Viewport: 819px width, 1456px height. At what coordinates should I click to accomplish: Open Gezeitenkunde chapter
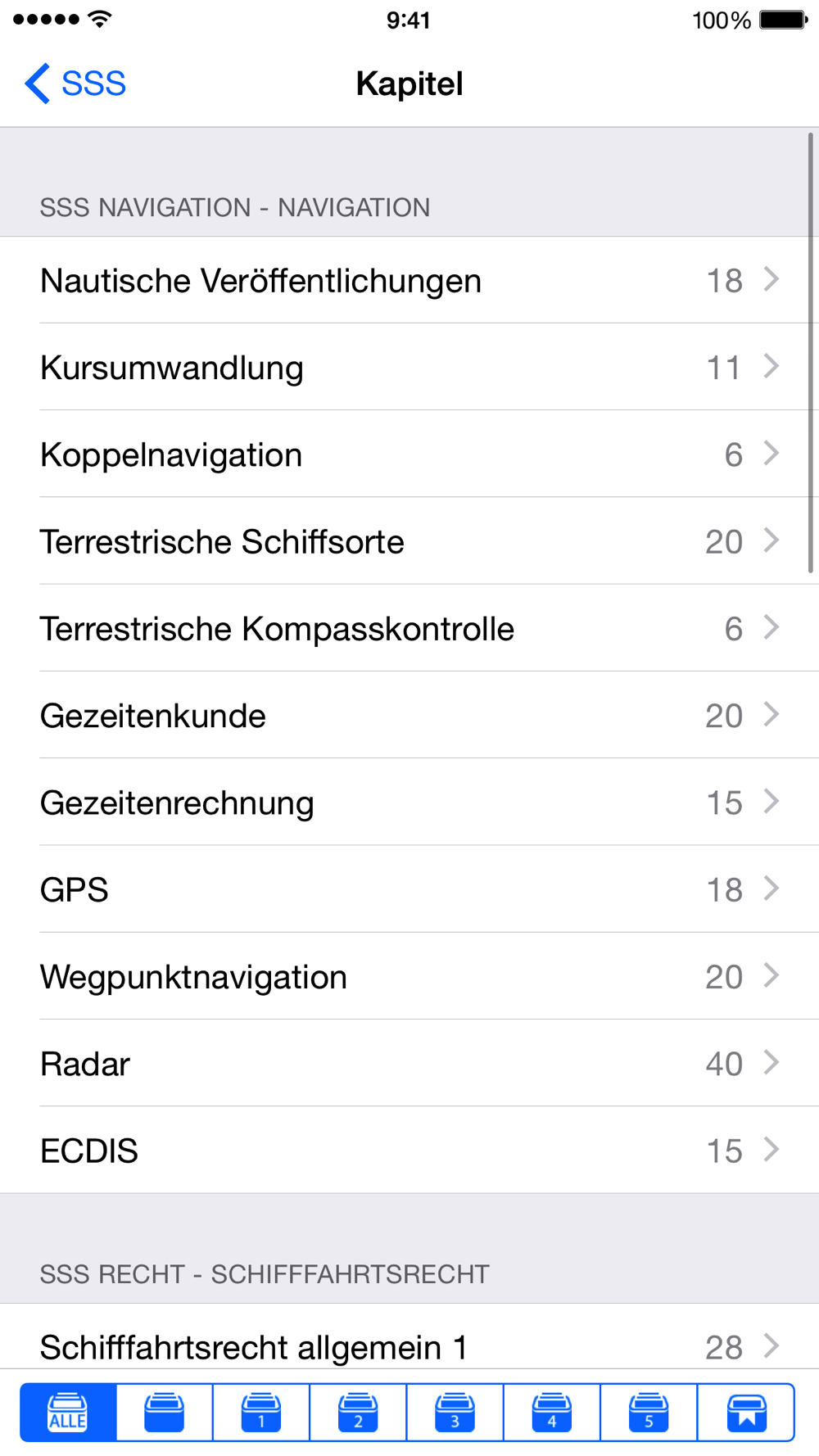pos(409,715)
